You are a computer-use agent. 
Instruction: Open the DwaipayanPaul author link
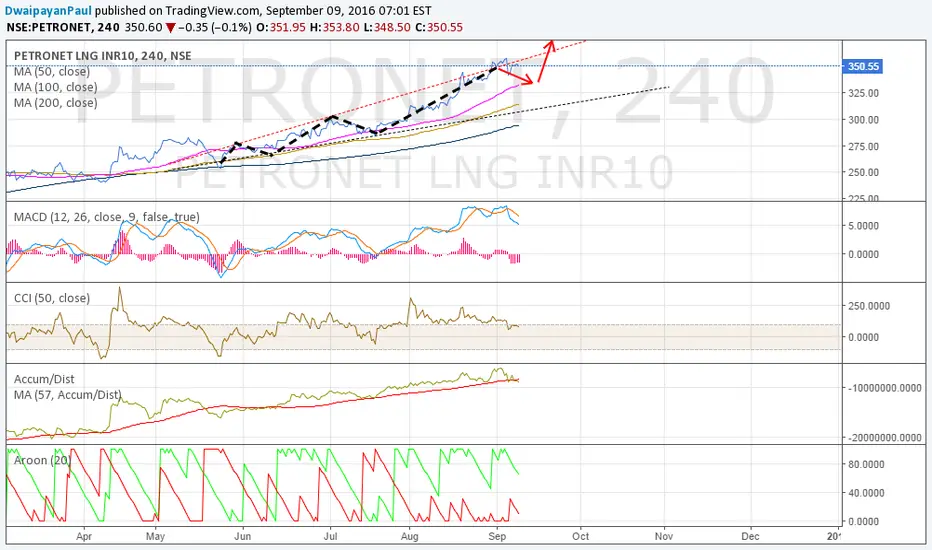[49, 11]
